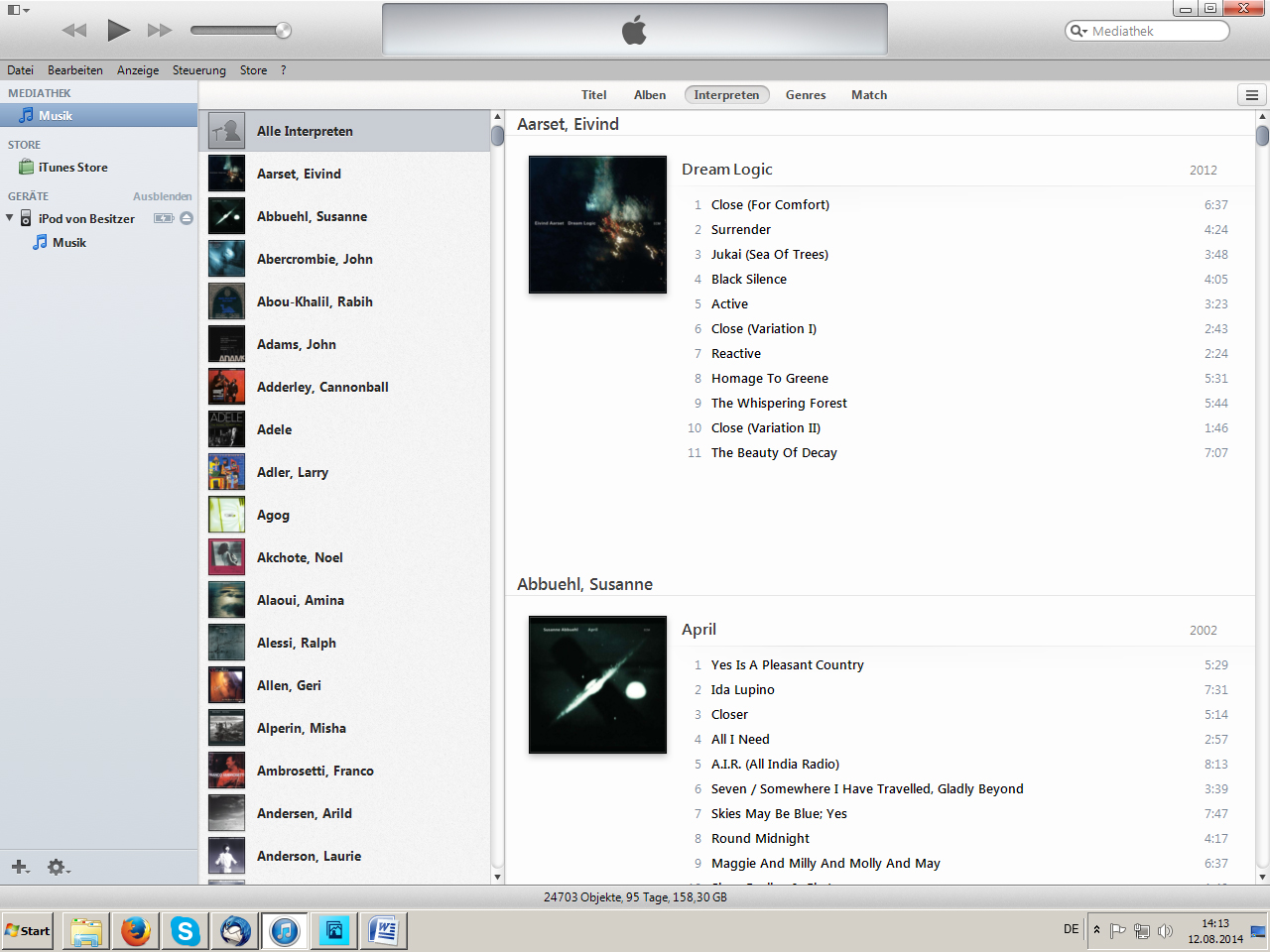Image resolution: width=1270 pixels, height=952 pixels.
Task: Click the Agog artist thumbnail
Action: (226, 515)
